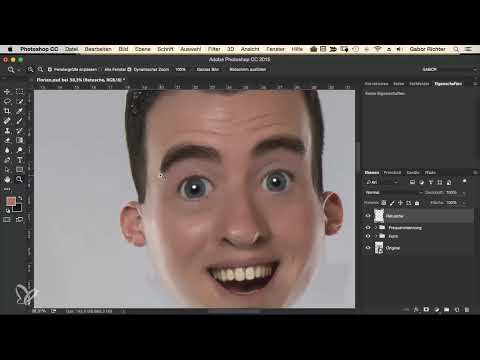Select the Lasso tool

7,101
